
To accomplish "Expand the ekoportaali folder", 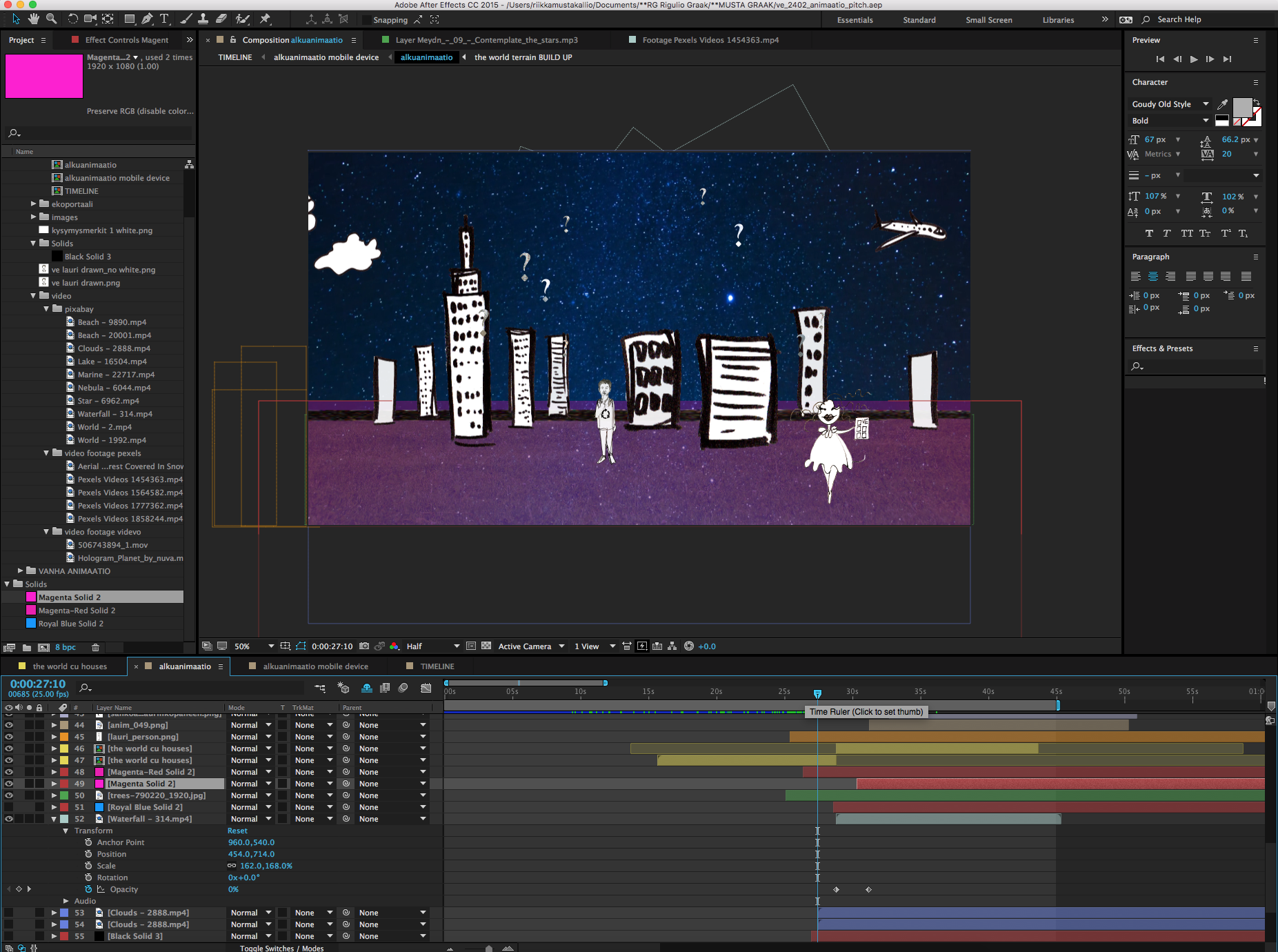I will 33,204.
